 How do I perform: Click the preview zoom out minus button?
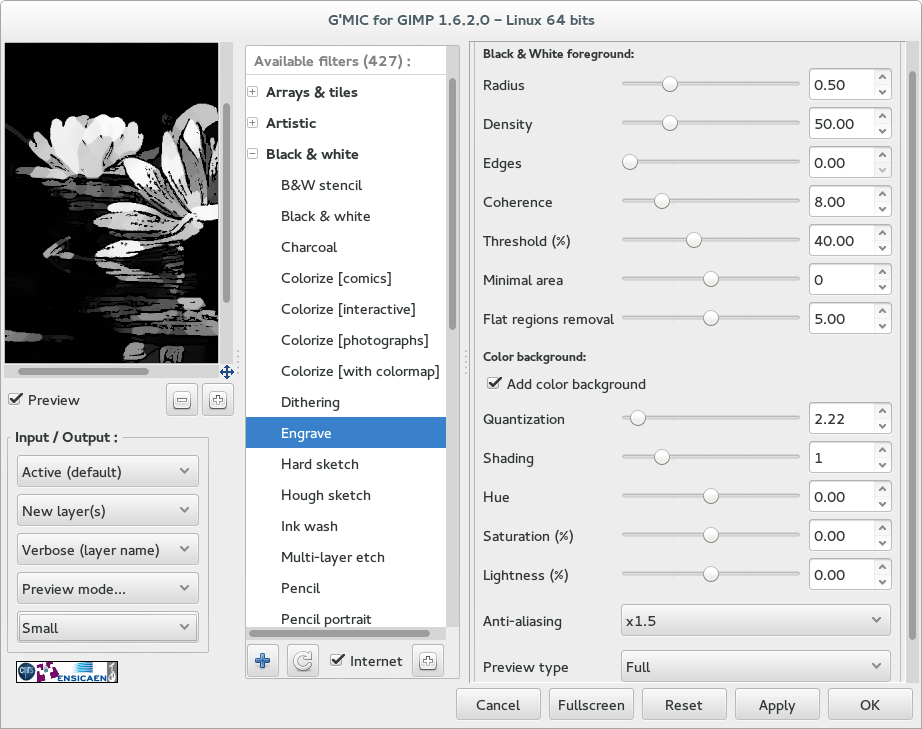coord(181,400)
